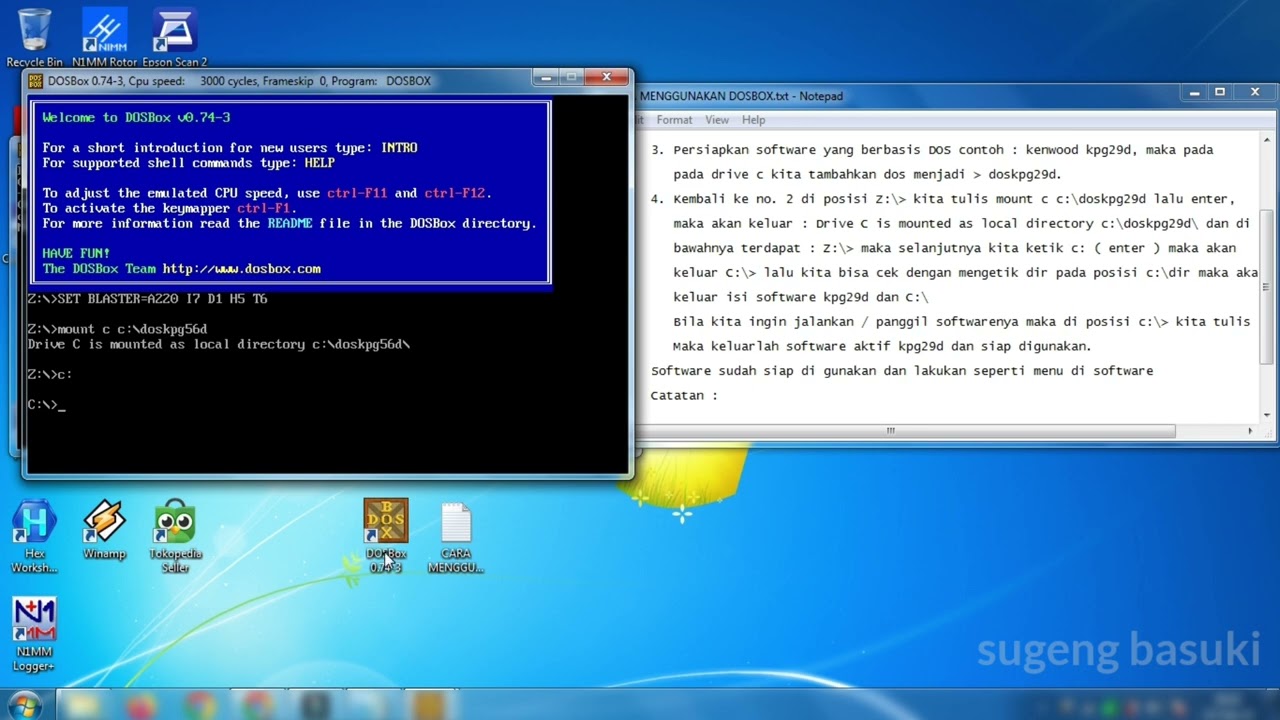Click Notepad line starting 'pada drive c kita tambahkan'
Viewport: 1280px width, 720px height.
click(x=867, y=174)
